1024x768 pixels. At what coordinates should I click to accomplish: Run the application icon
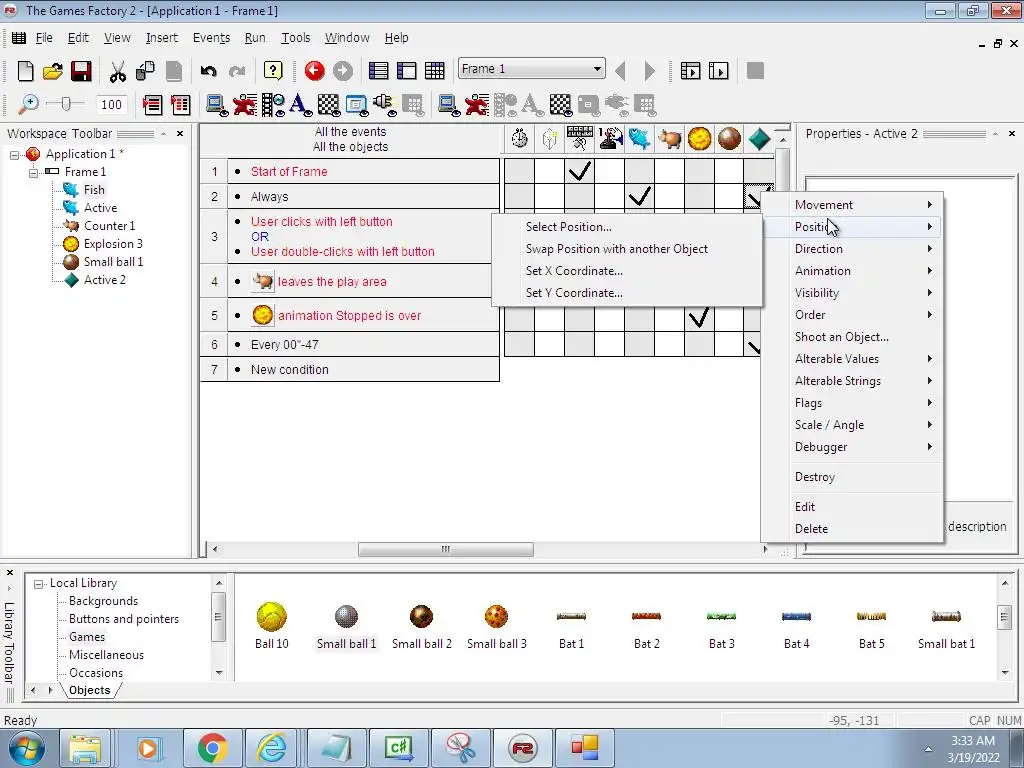coord(690,71)
